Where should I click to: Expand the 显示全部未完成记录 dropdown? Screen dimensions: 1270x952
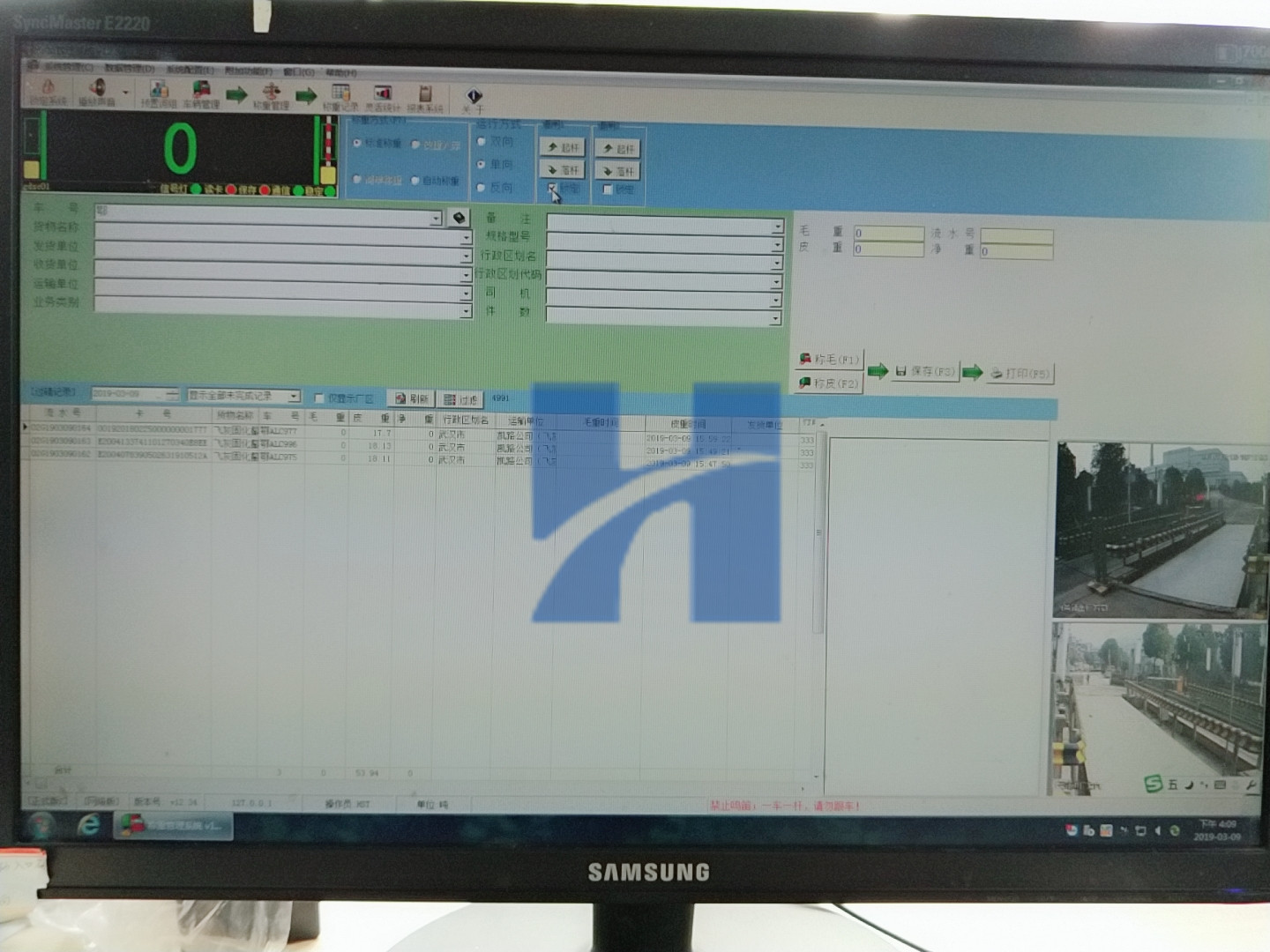point(294,397)
